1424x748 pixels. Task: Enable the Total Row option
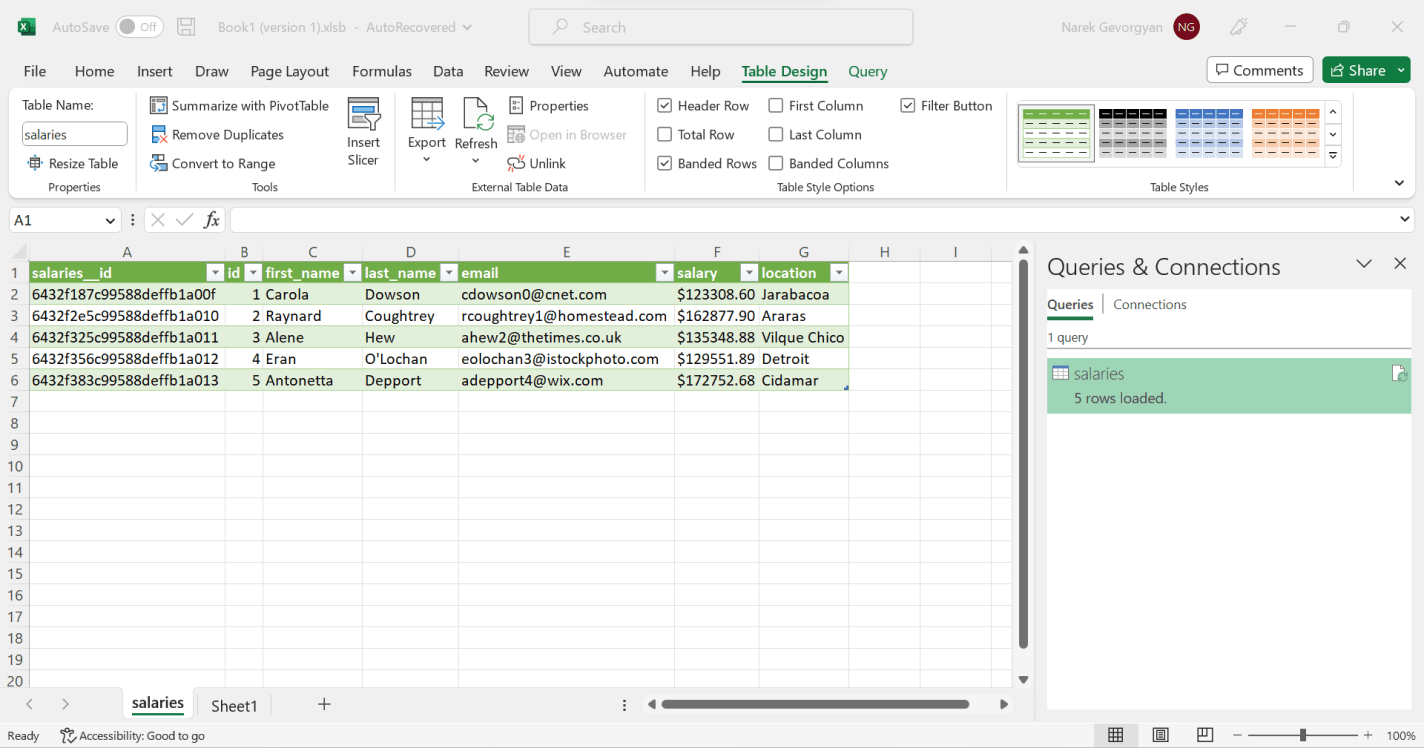coord(665,134)
